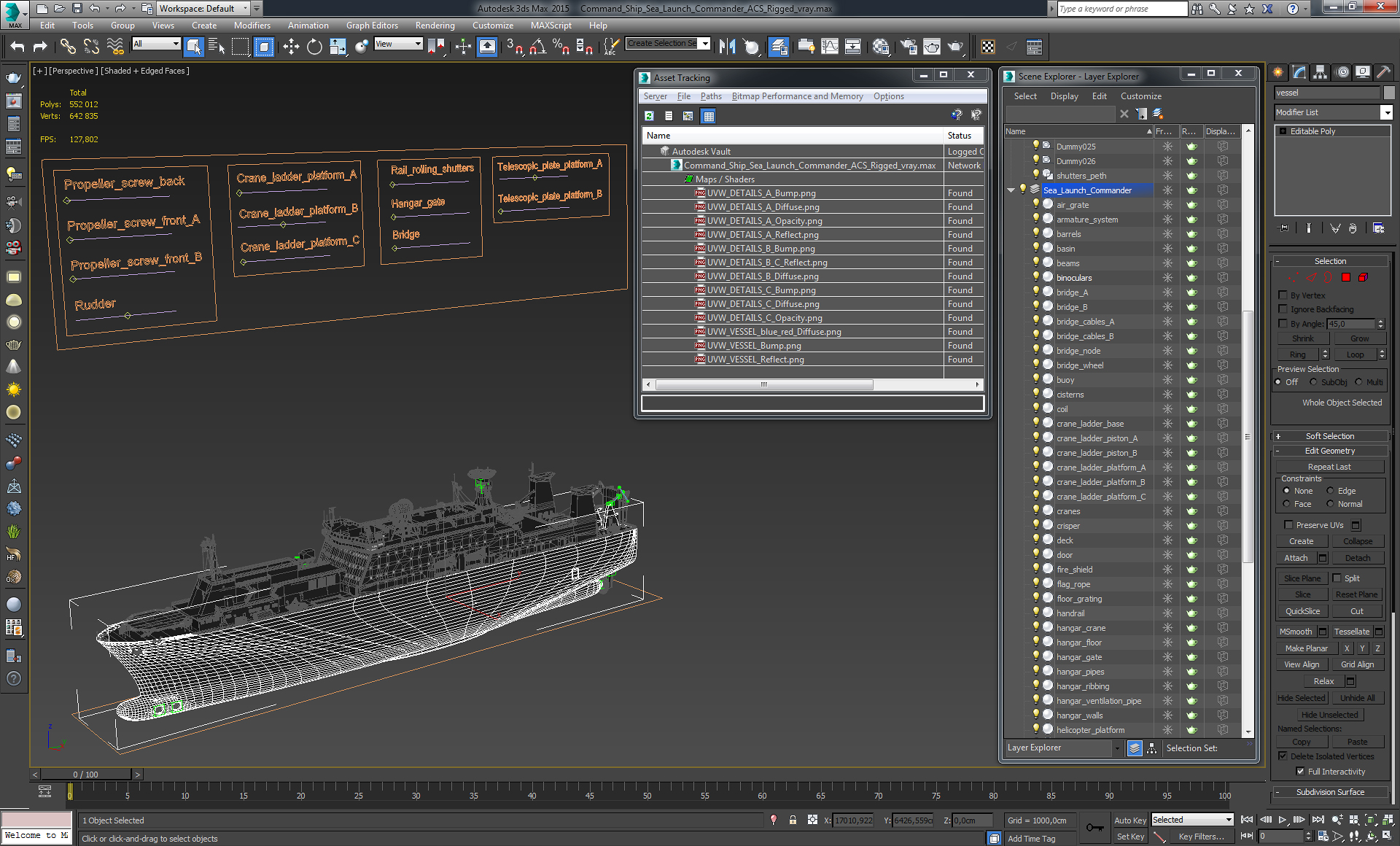1400x846 pixels.
Task: Open the Graph Editors menu
Action: tap(372, 26)
